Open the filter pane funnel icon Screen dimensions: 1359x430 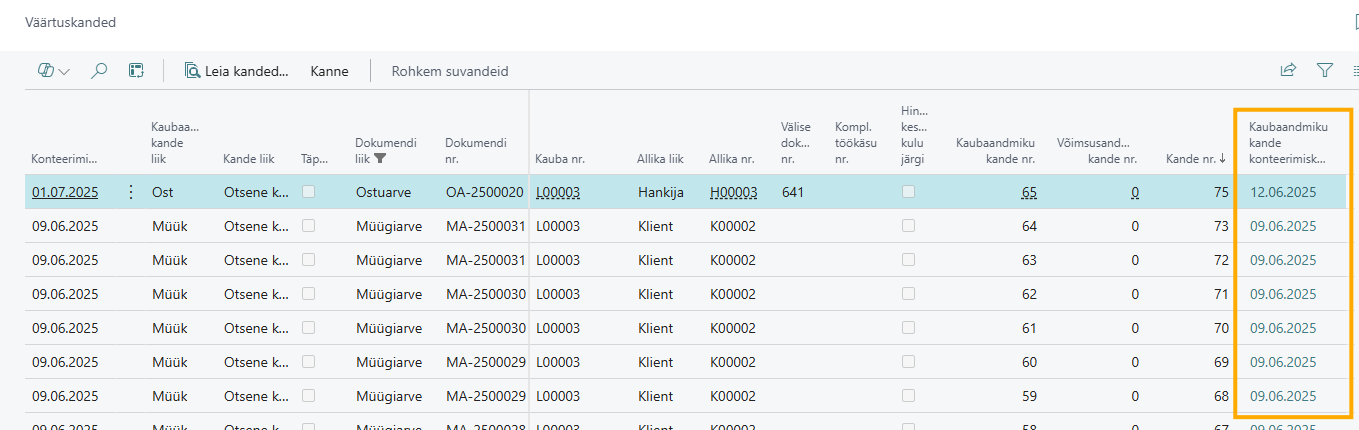click(x=1325, y=70)
